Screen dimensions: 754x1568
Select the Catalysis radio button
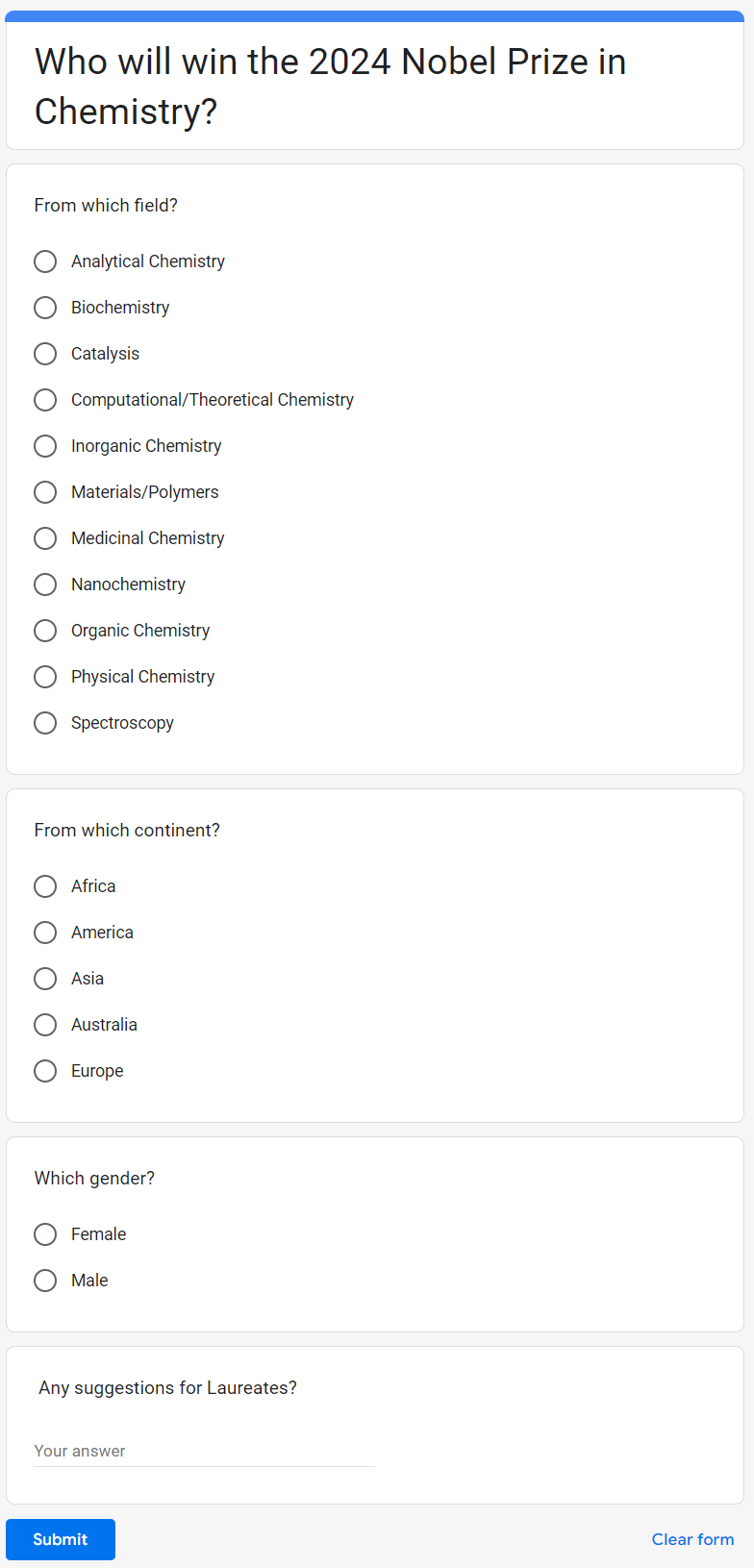tap(45, 354)
